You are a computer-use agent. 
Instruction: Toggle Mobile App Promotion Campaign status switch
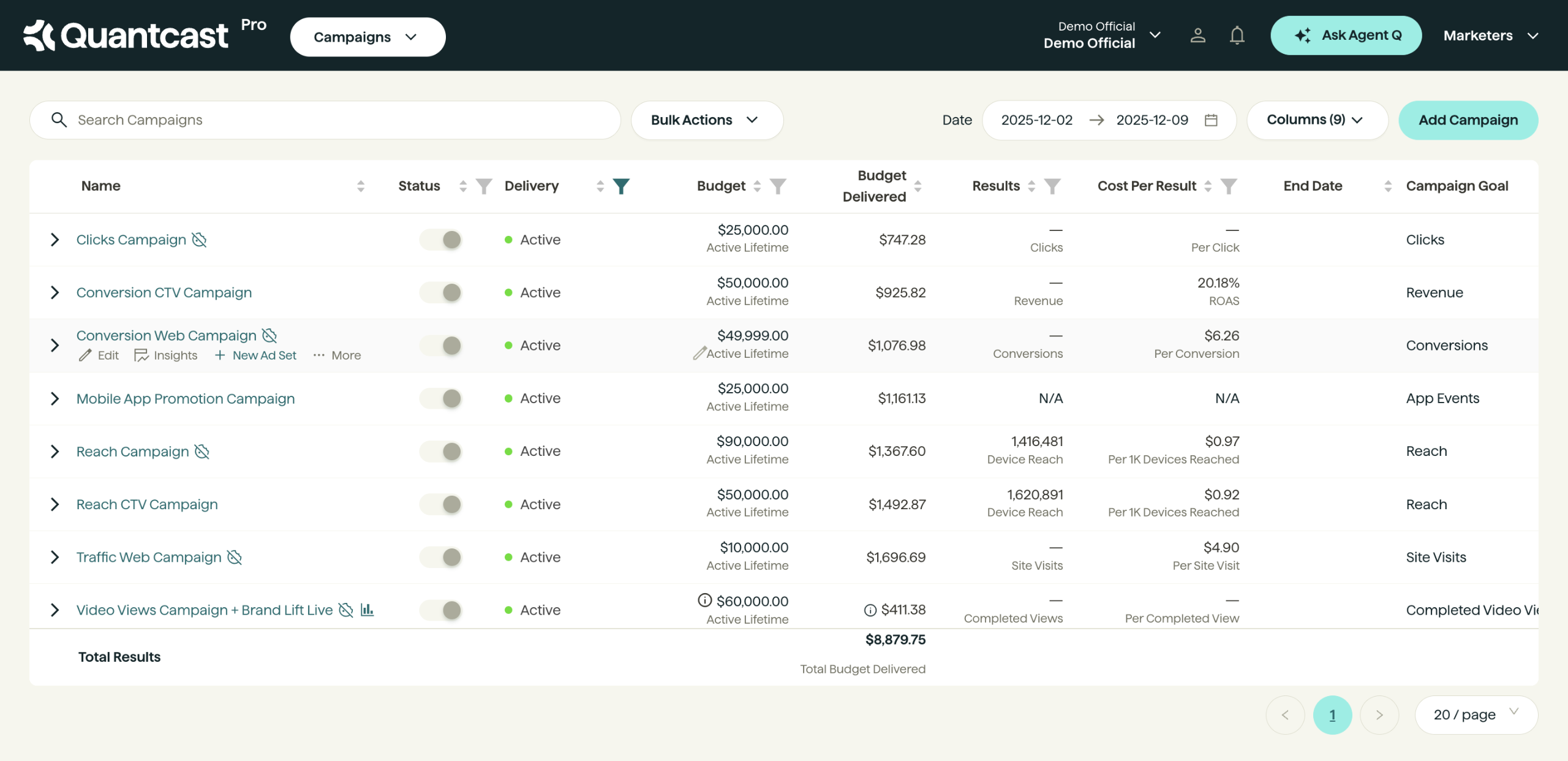point(441,398)
